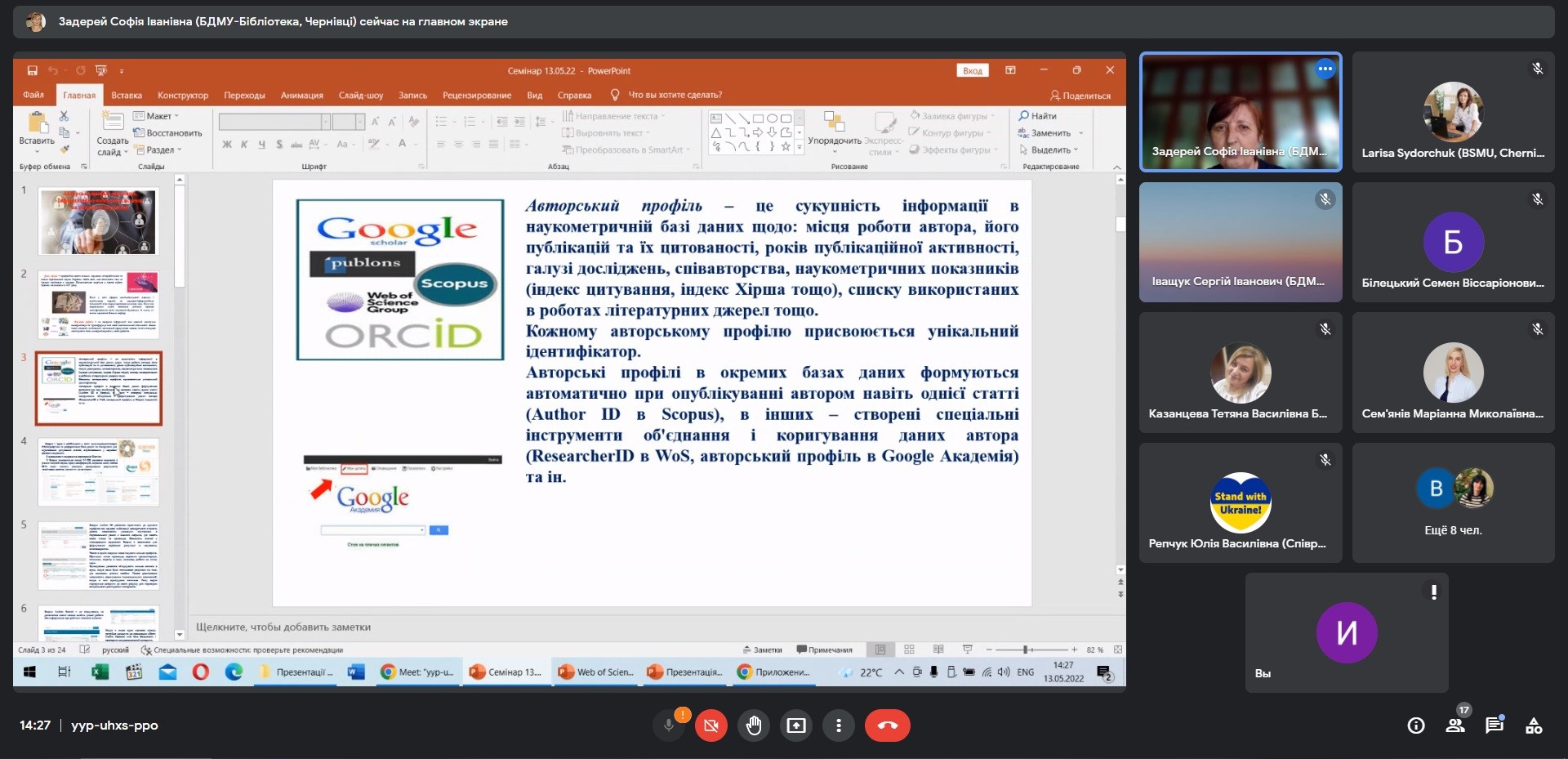
Task: Click the Windows Start button
Action: click(30, 672)
